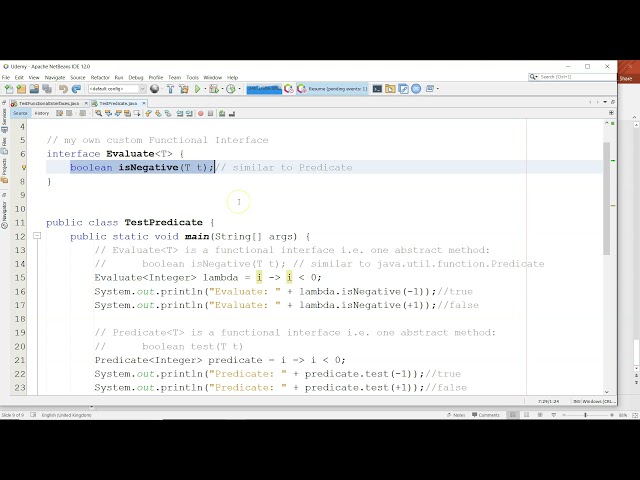Click the editor split window icon

[x=611, y=113]
